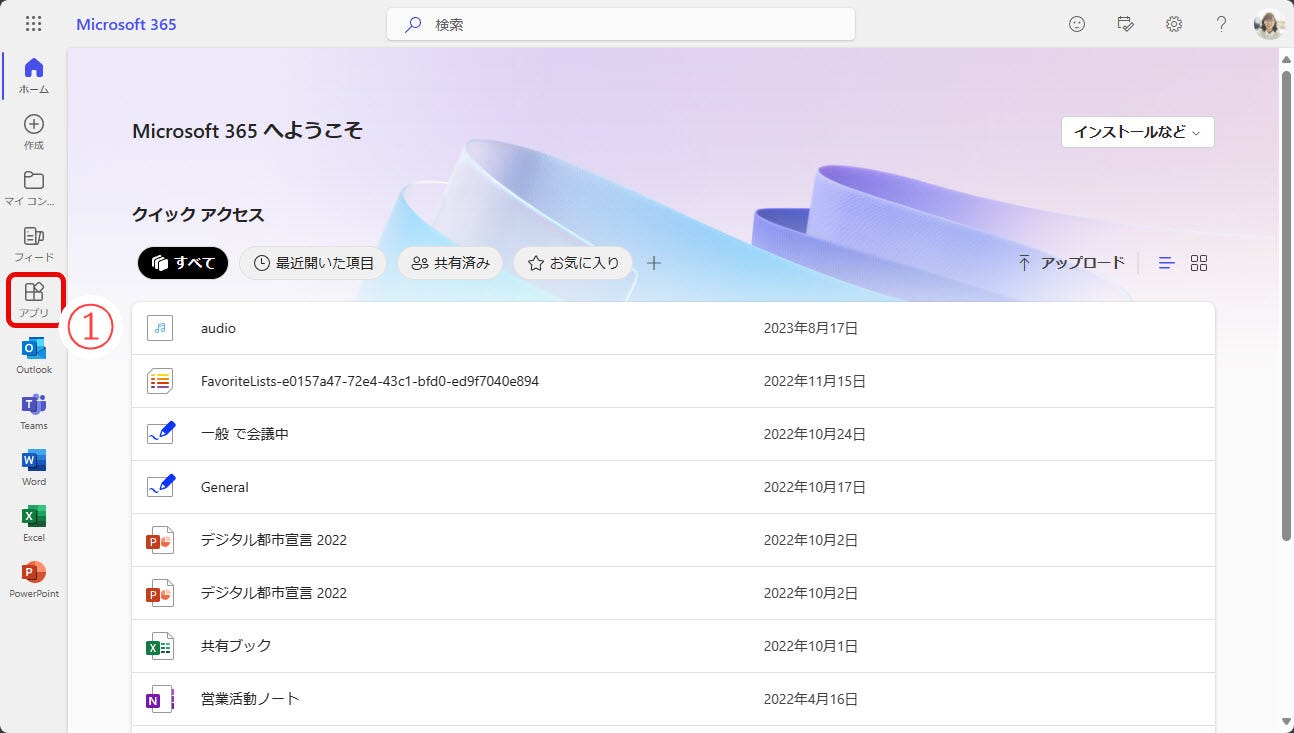
Task: Open the help question mark
Action: pos(1221,24)
